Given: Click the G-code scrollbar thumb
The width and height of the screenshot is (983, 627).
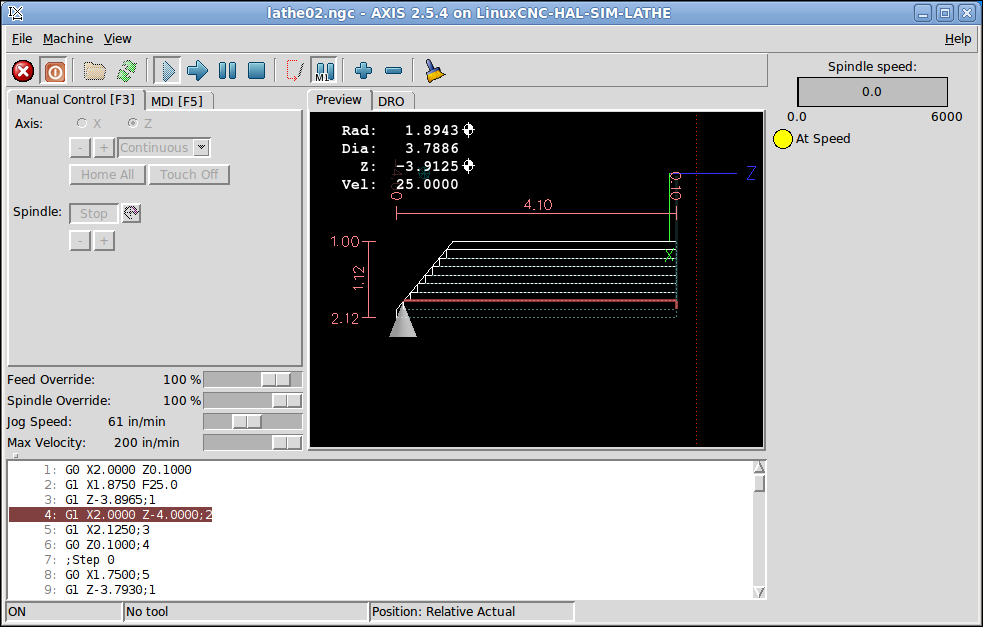Looking at the screenshot, I should click(759, 483).
